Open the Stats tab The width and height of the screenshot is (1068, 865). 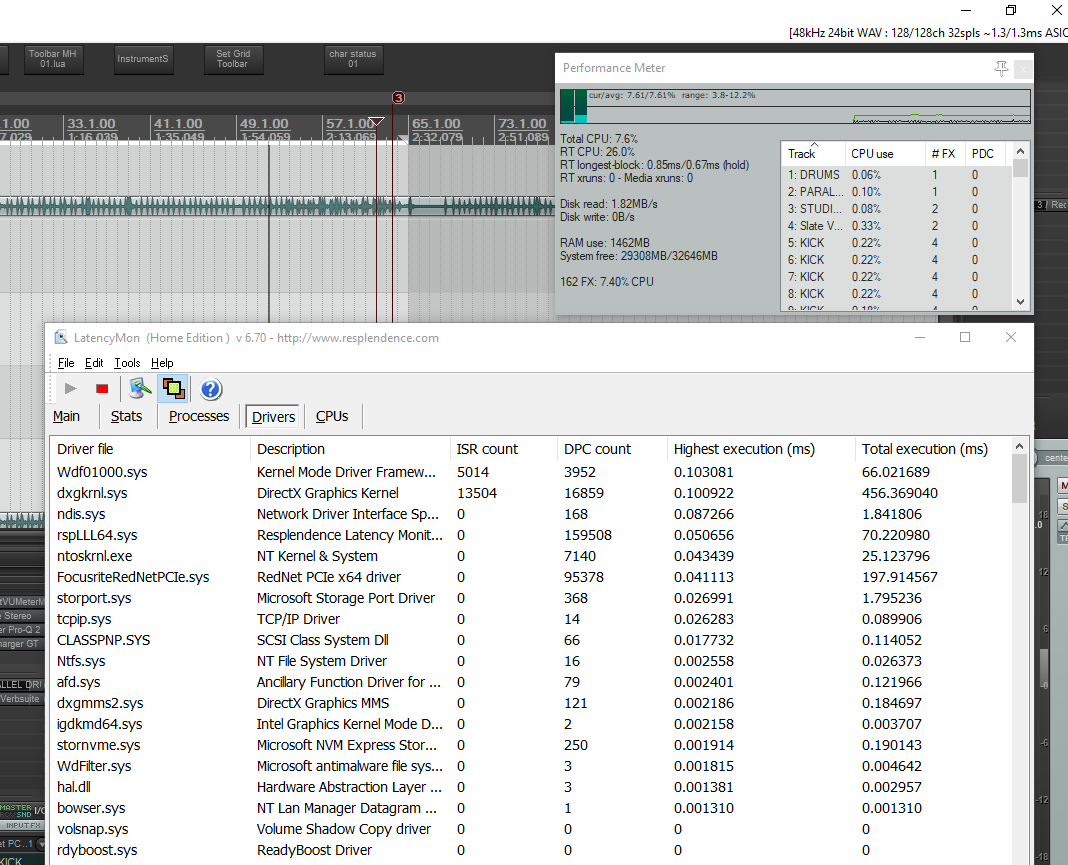pyautogui.click(x=126, y=416)
